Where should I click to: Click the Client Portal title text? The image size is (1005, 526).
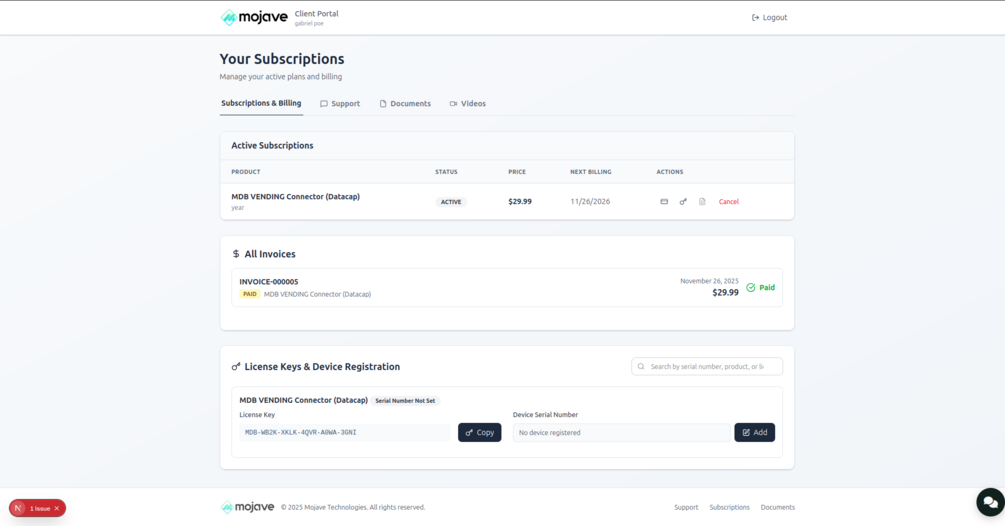tap(317, 13)
